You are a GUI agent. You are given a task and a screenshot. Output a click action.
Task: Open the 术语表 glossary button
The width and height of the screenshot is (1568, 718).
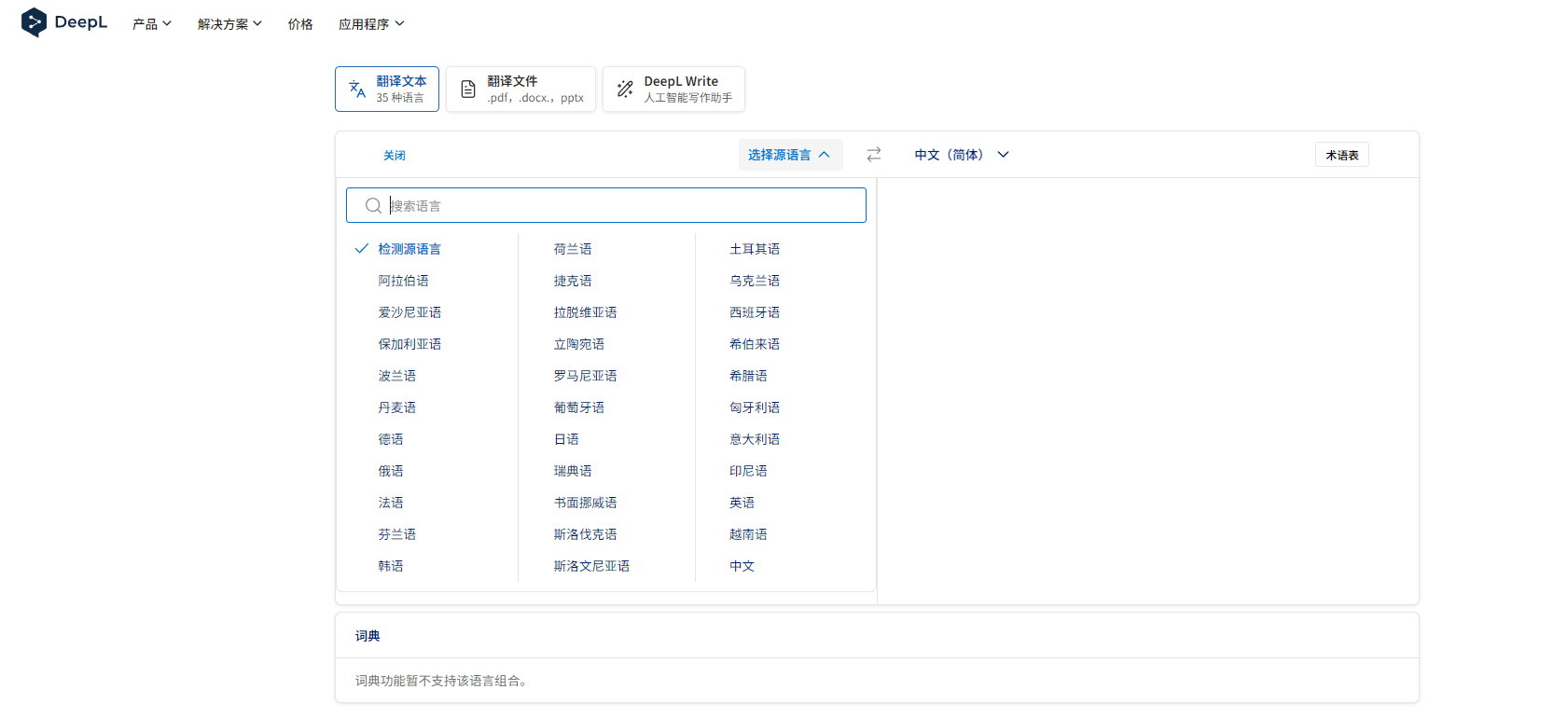coord(1342,155)
